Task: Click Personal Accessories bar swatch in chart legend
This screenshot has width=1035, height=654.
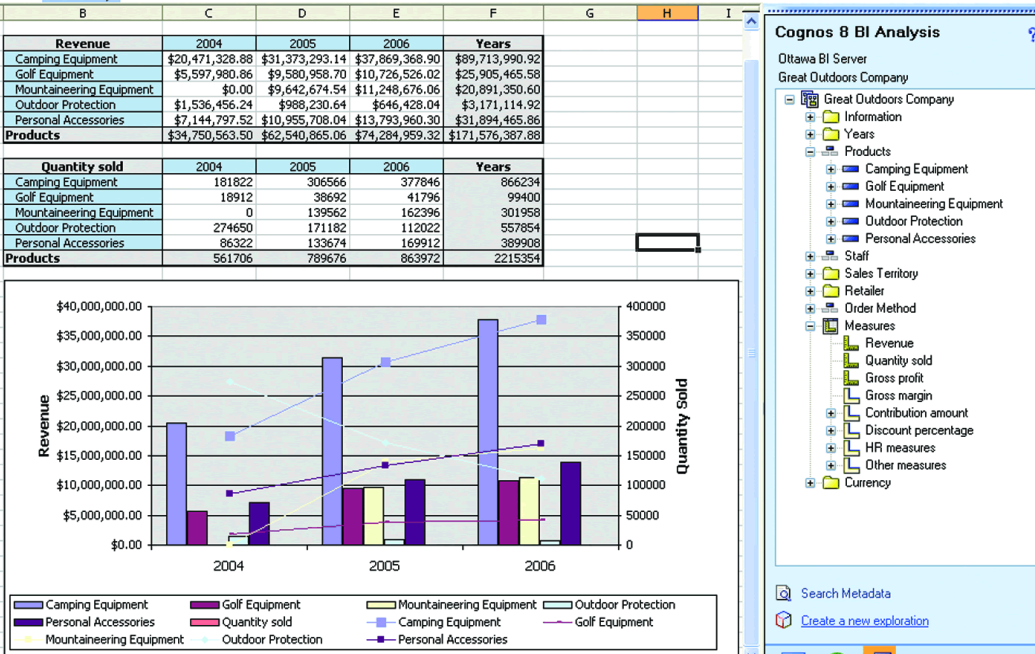Action: (28, 622)
